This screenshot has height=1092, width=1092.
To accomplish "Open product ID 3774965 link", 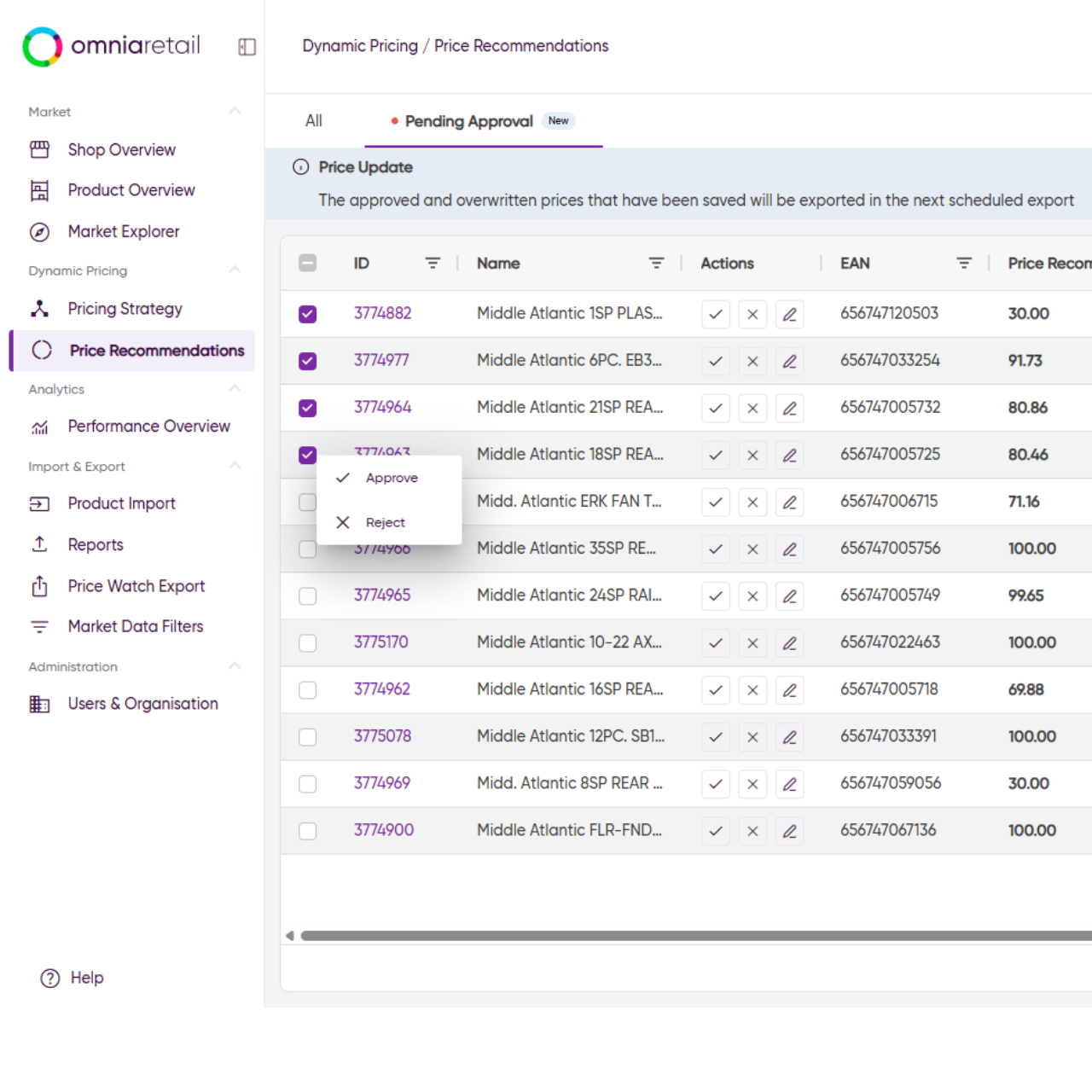I will point(382,595).
